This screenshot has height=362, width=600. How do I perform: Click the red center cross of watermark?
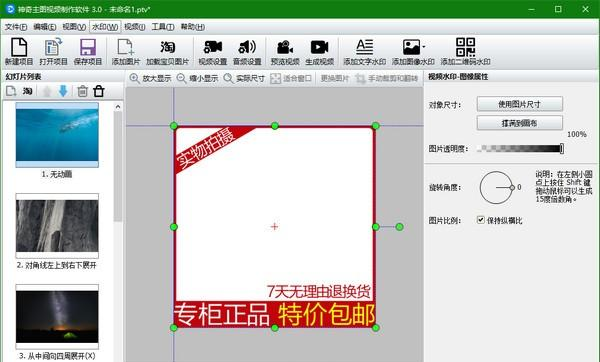coord(274,227)
